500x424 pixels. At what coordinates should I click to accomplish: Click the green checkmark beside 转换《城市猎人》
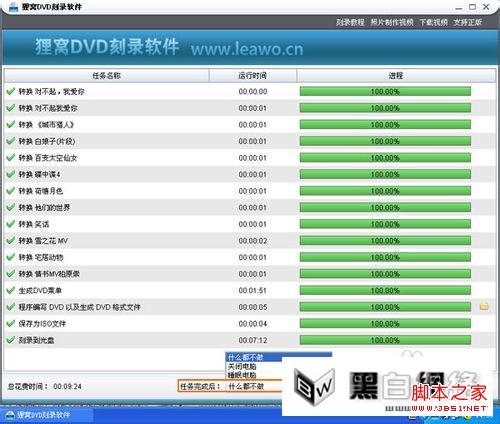11,124
